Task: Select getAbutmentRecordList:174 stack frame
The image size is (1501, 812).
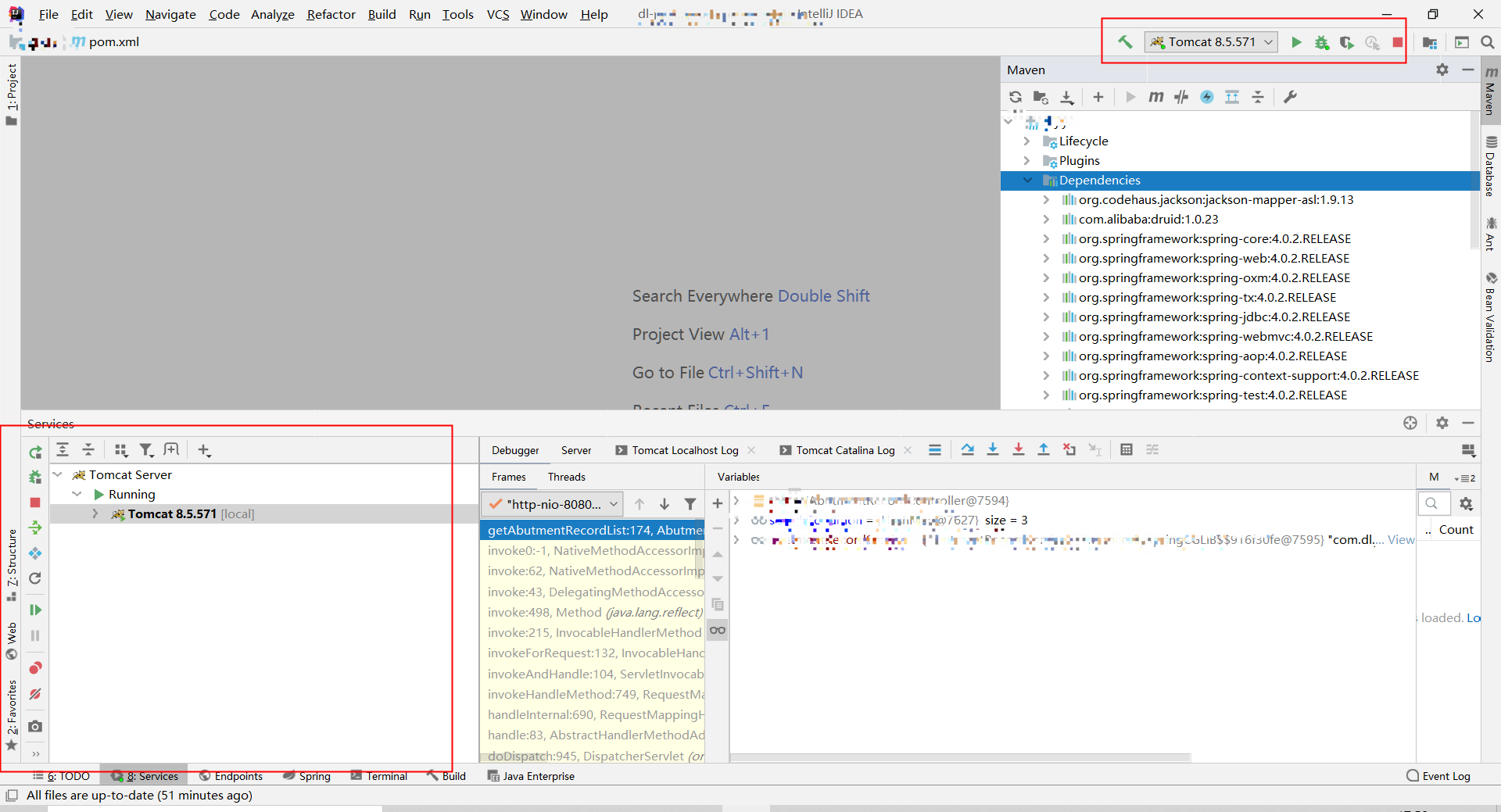Action: [592, 530]
